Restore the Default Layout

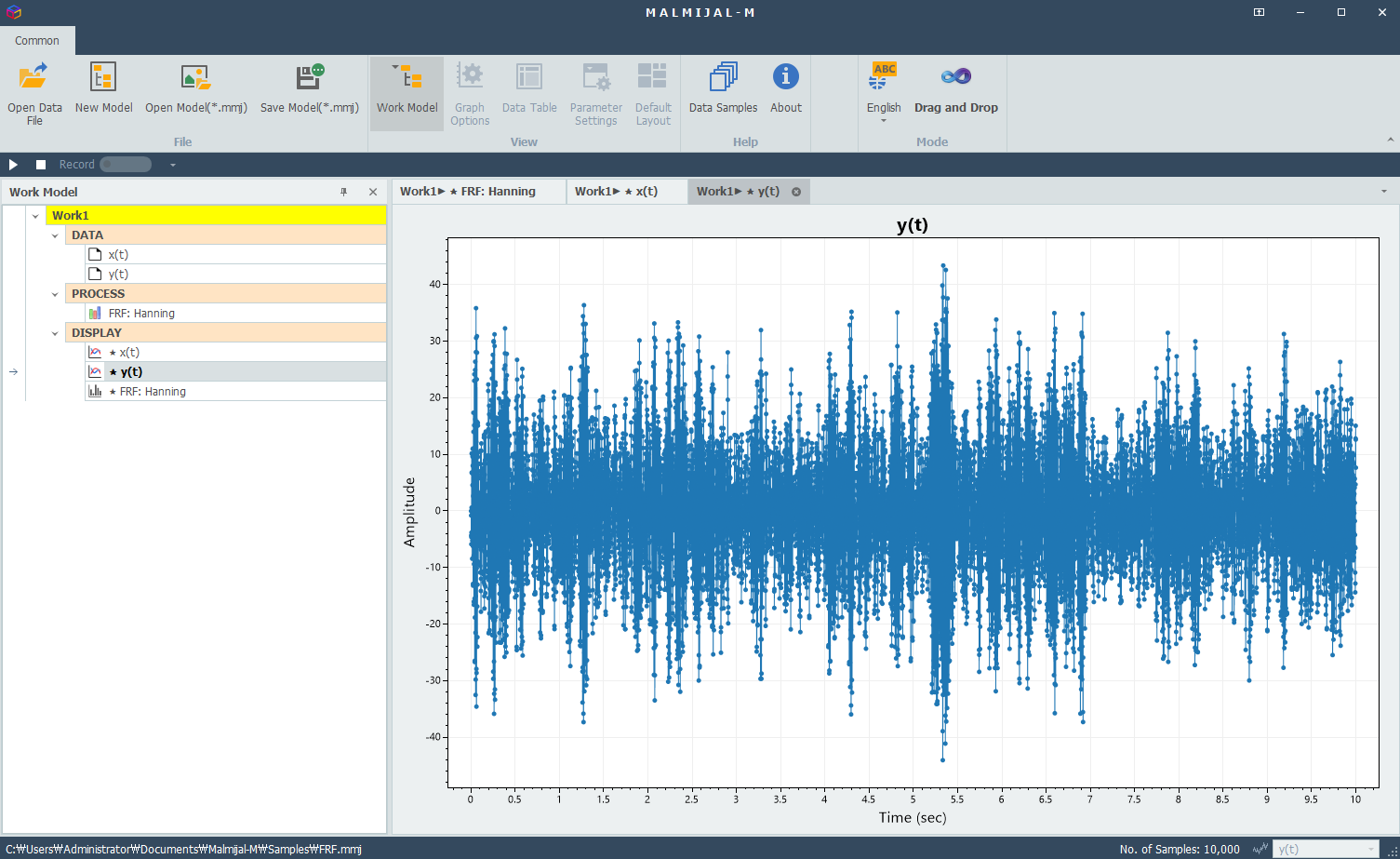[653, 92]
